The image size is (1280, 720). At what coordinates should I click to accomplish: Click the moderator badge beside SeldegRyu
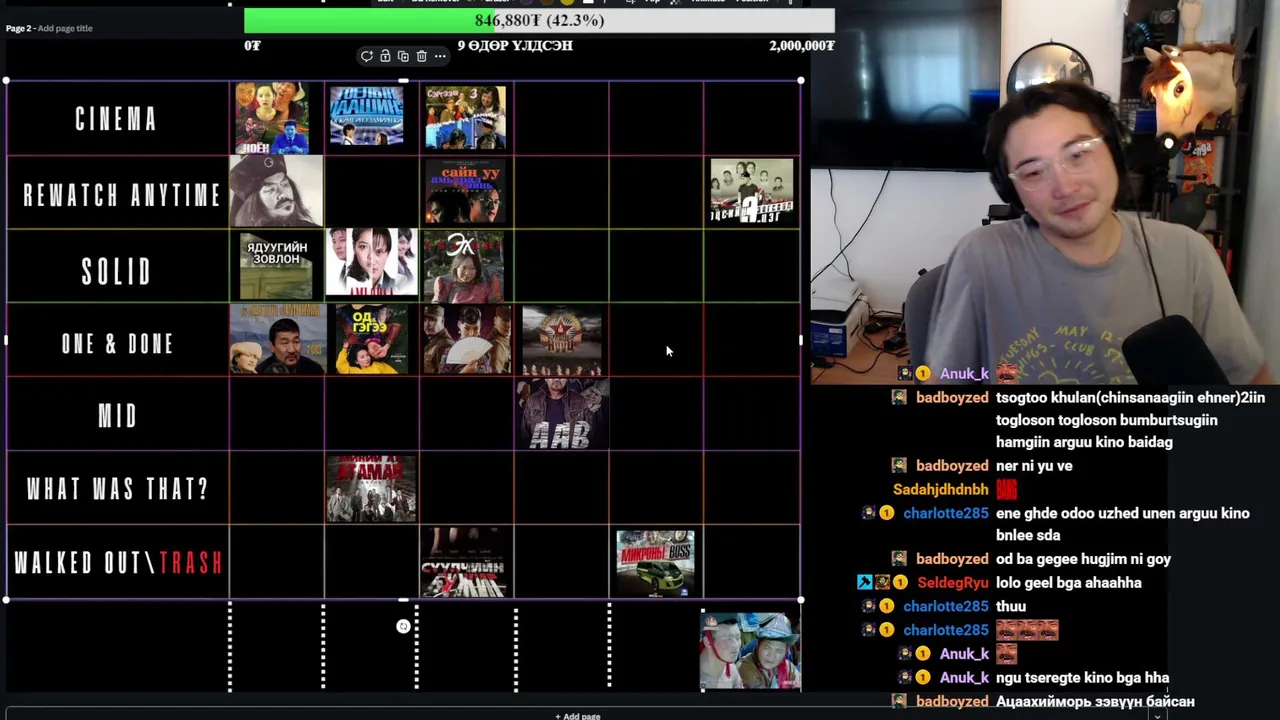865,582
